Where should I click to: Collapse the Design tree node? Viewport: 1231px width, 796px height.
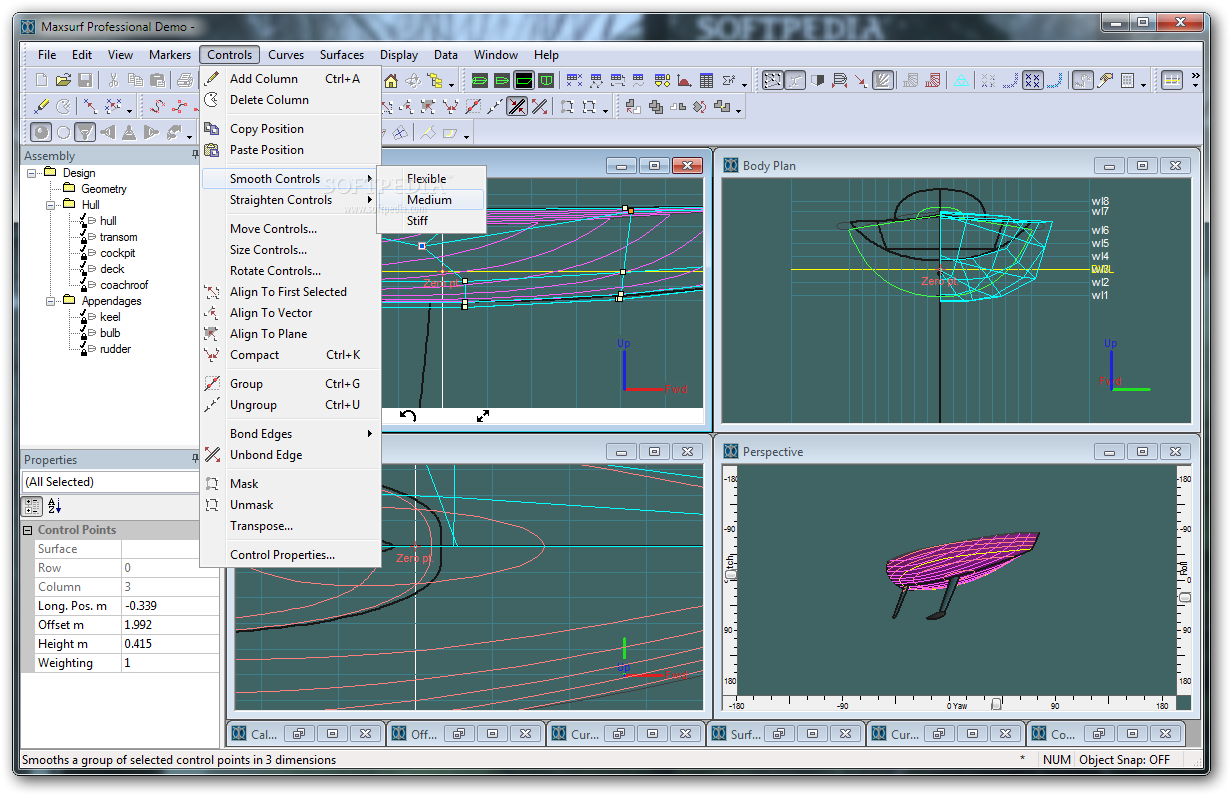[x=32, y=173]
